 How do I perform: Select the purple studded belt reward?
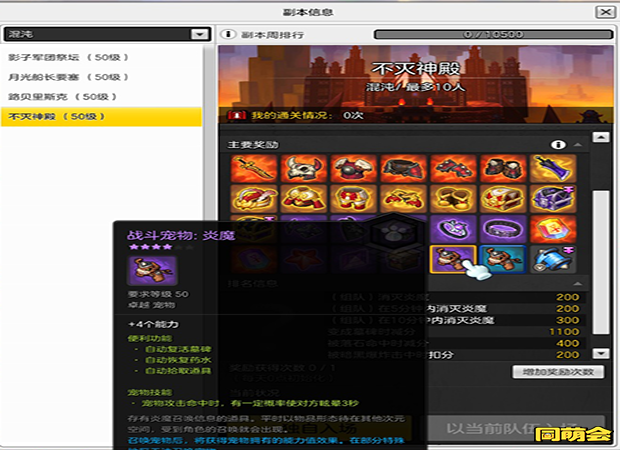pos(503,229)
